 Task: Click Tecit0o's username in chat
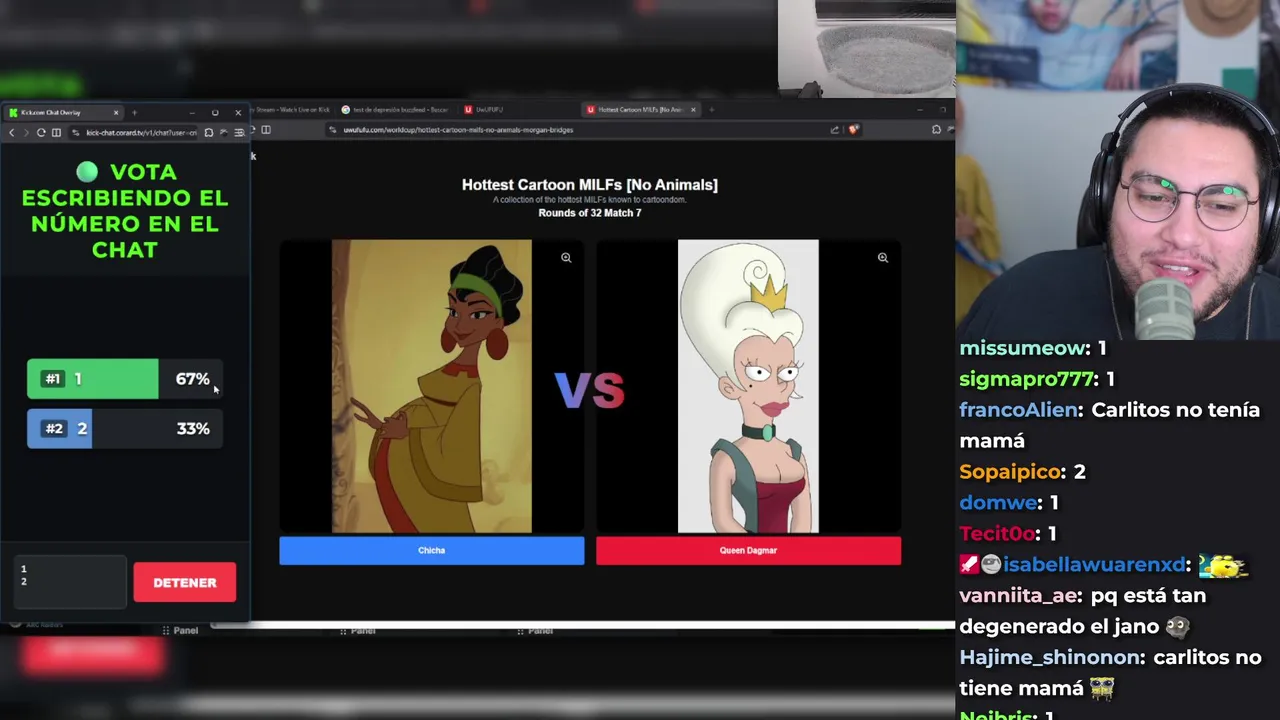pyautogui.click(x=997, y=534)
